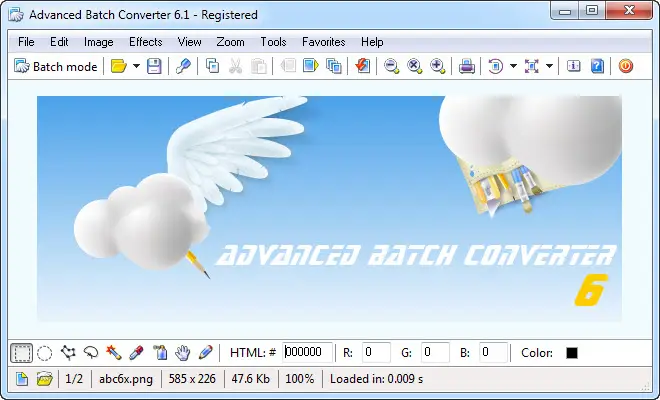The width and height of the screenshot is (660, 400).
Task: Click the fit-to-window resize icon
Action: click(532, 66)
